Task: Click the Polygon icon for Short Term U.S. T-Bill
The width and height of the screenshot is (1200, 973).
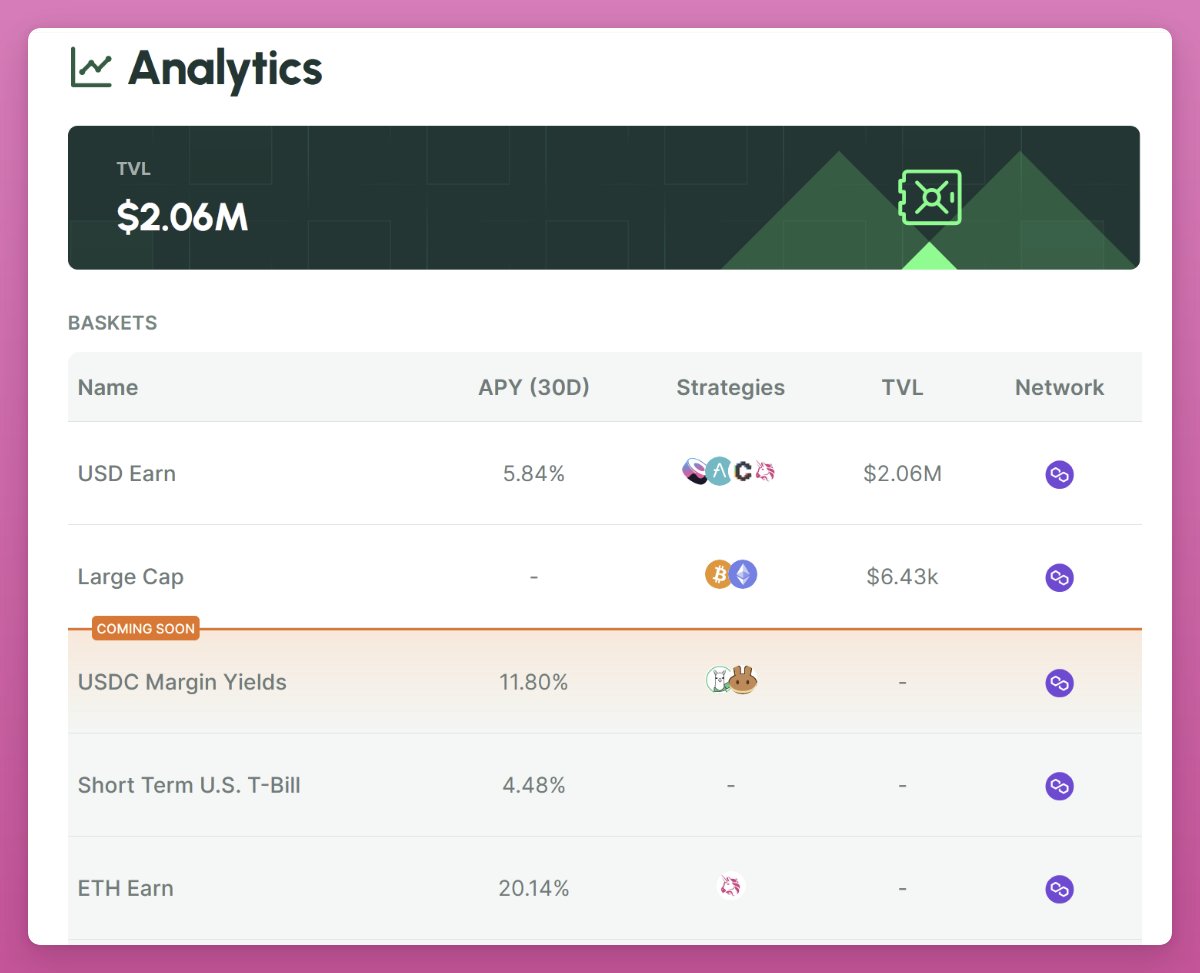Action: tap(1059, 786)
